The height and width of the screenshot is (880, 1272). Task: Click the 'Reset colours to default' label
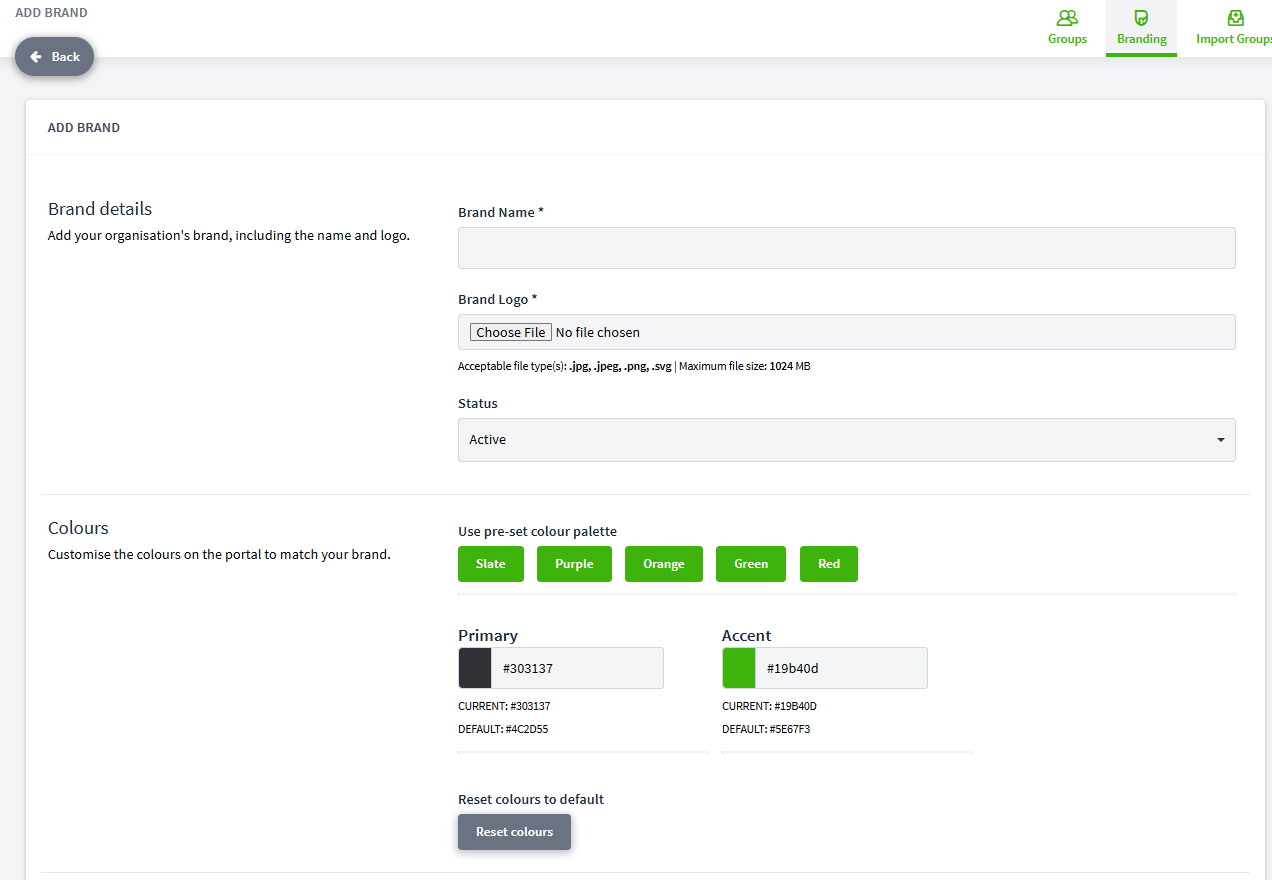[531, 799]
